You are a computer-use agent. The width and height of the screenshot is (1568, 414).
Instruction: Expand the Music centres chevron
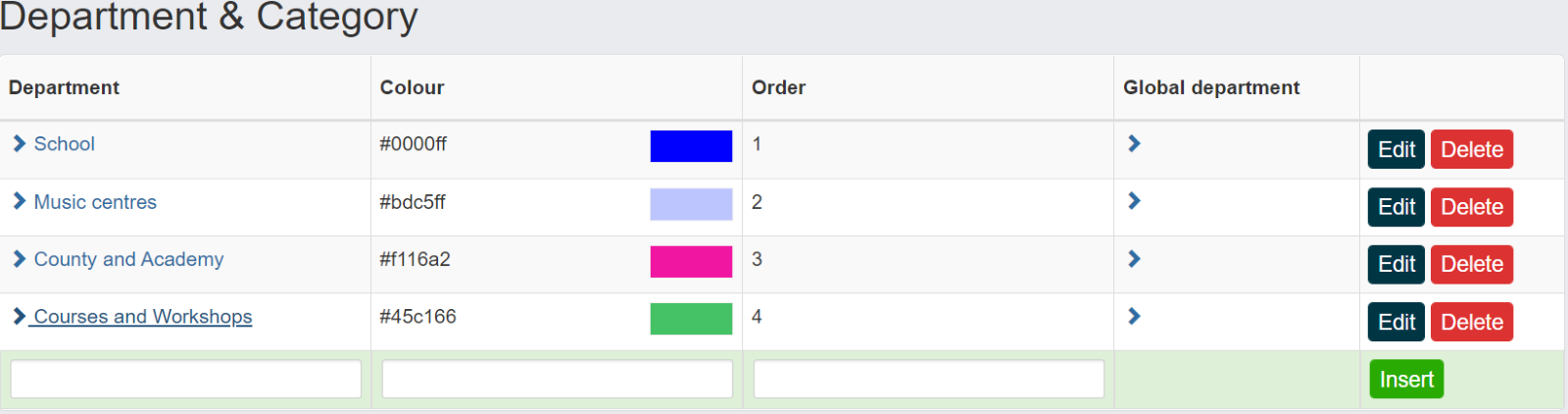20,201
